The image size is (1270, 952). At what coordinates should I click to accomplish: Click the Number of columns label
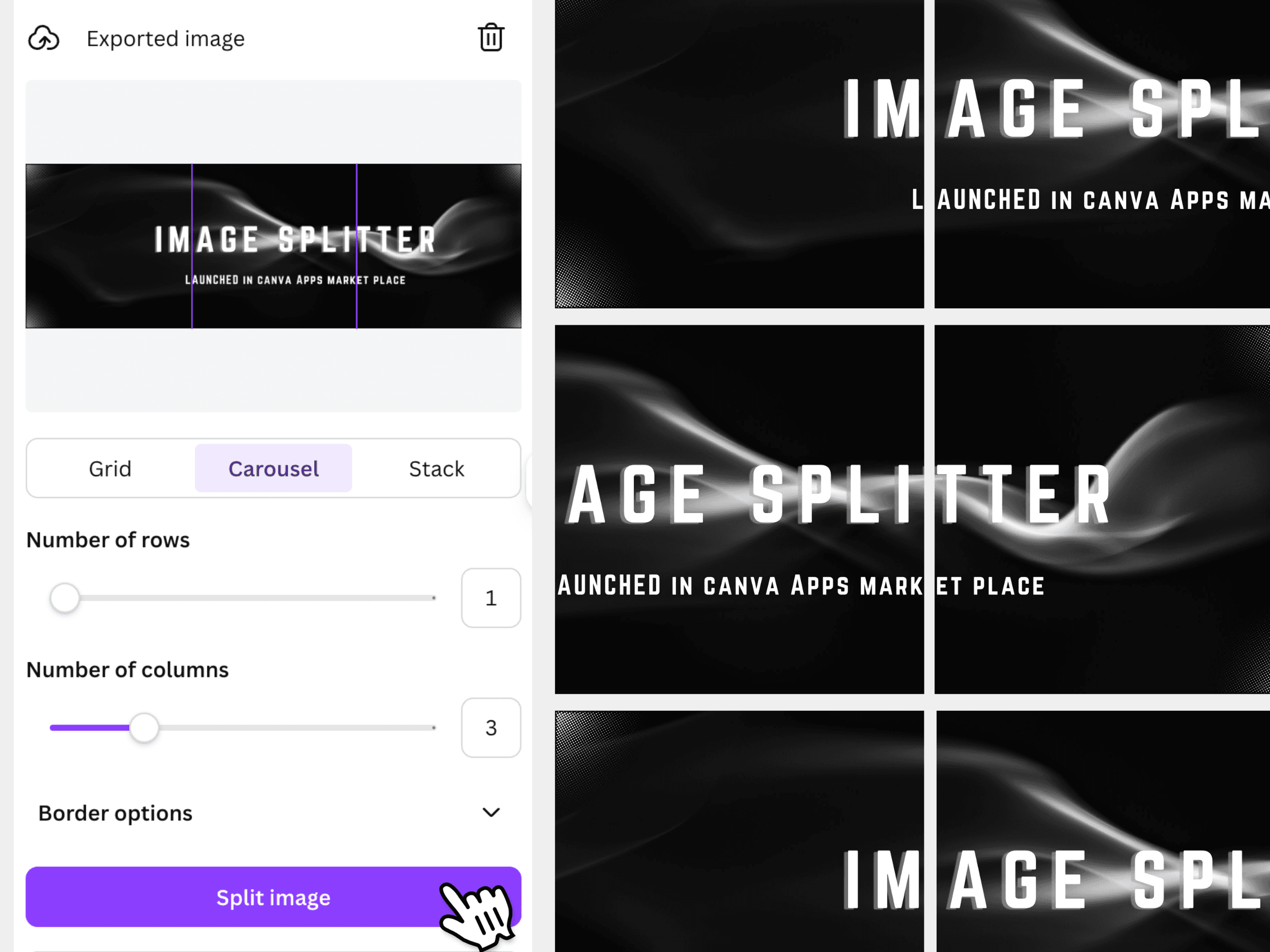coord(128,670)
